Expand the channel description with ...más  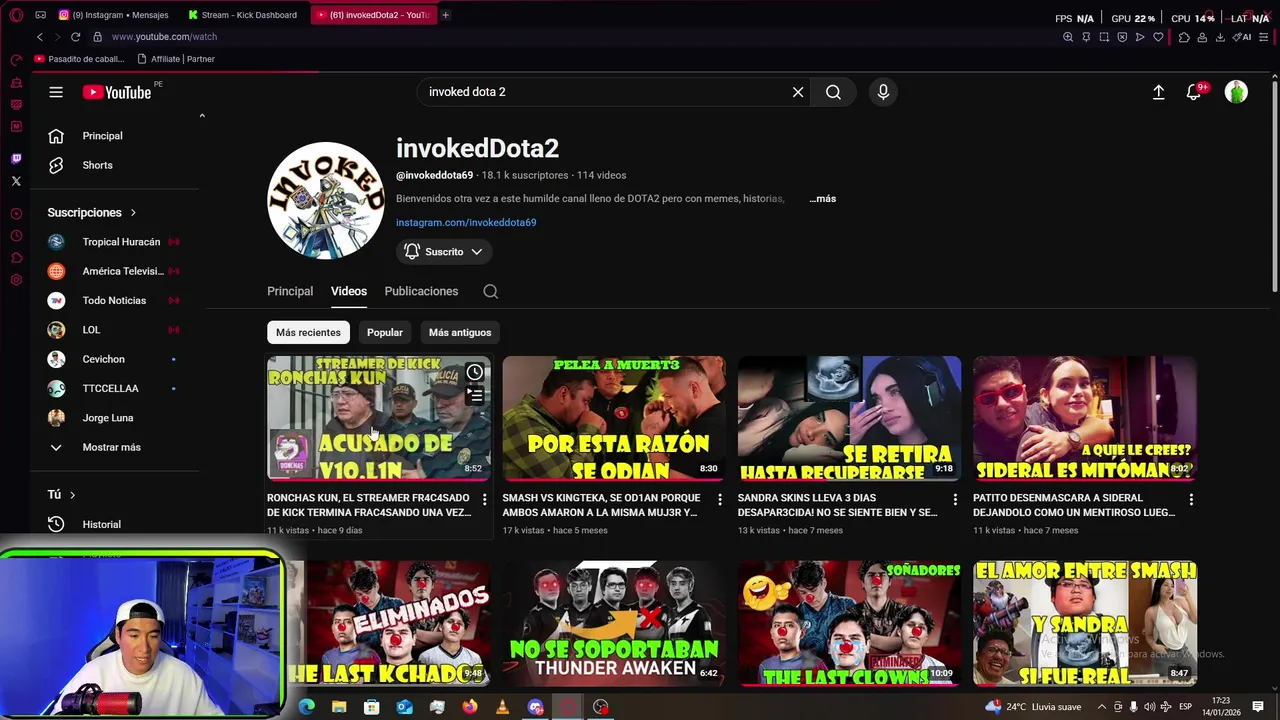(x=822, y=198)
